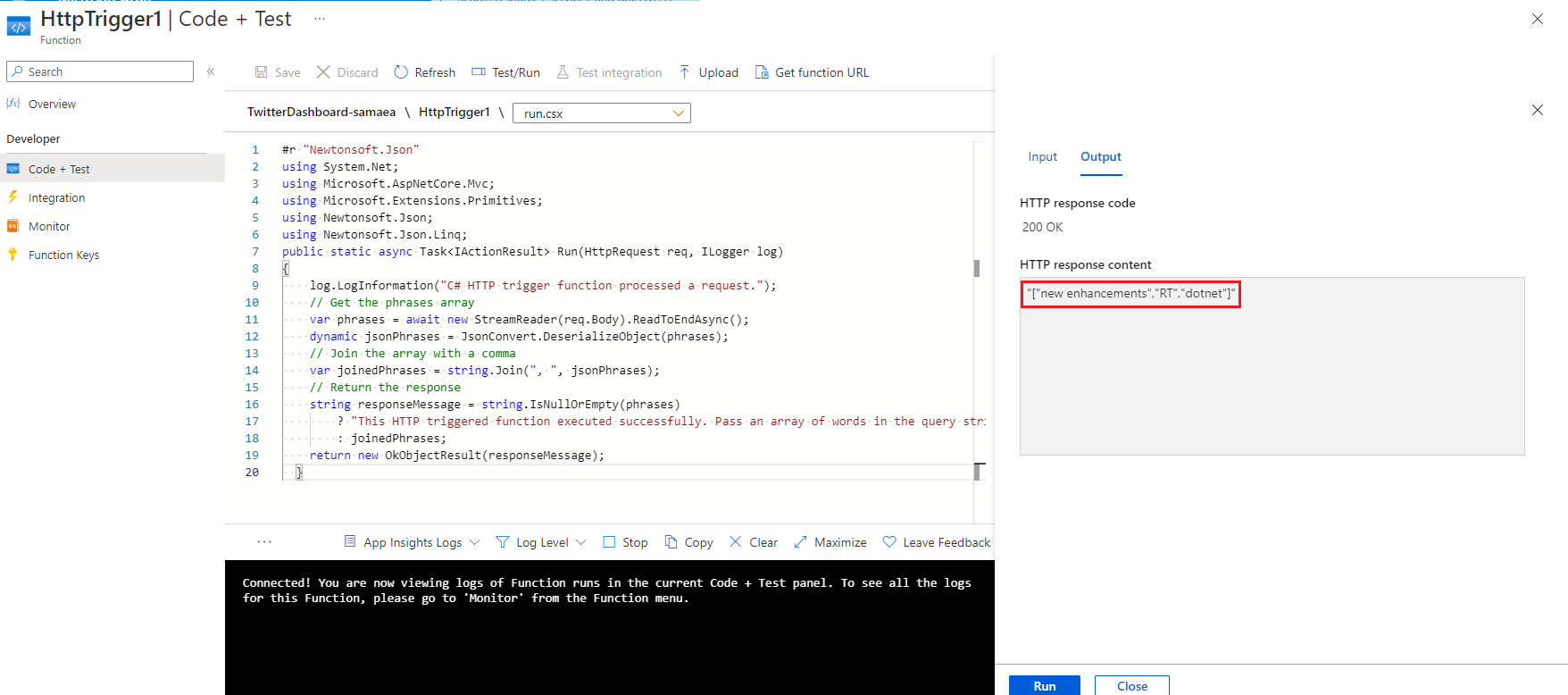This screenshot has height=695, width=1568.
Task: Click Get function URL label
Action: pyautogui.click(x=822, y=72)
